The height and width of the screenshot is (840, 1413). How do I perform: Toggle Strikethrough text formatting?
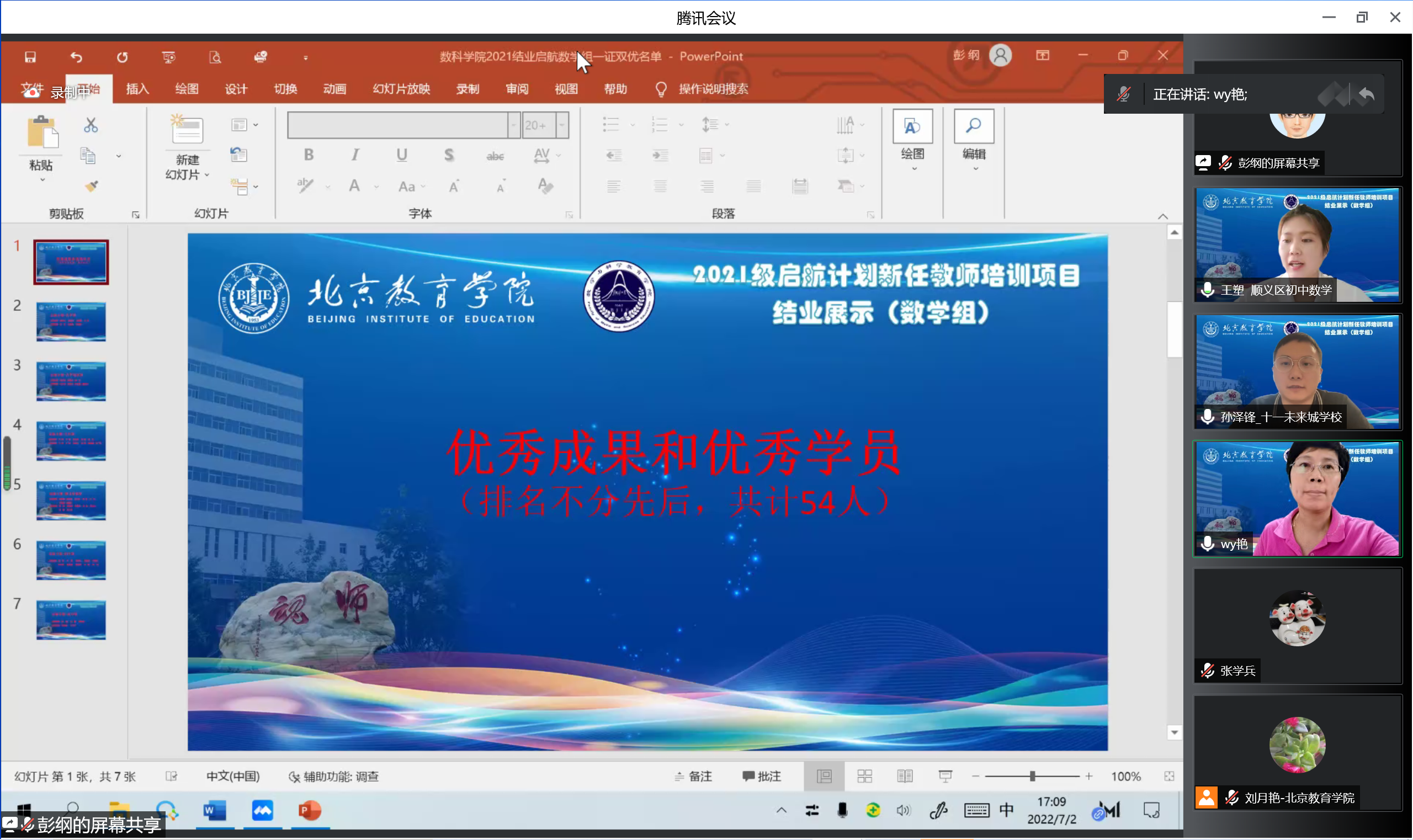[495, 155]
